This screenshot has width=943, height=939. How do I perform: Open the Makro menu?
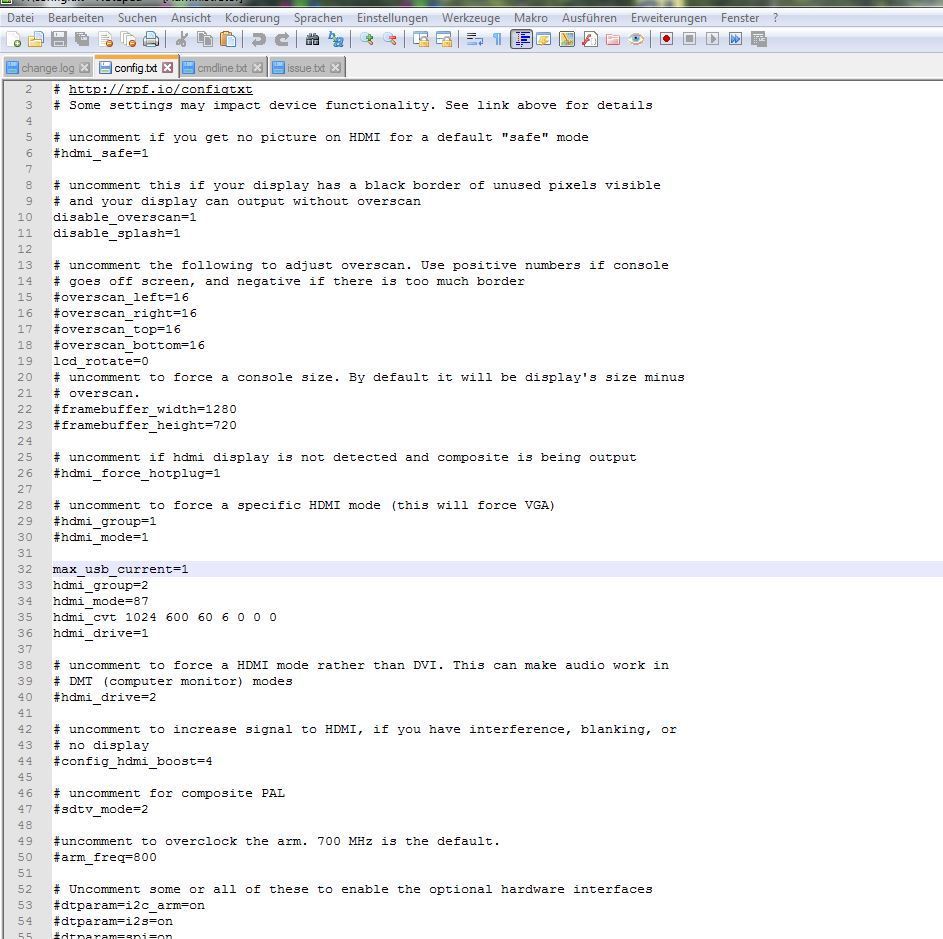(530, 18)
